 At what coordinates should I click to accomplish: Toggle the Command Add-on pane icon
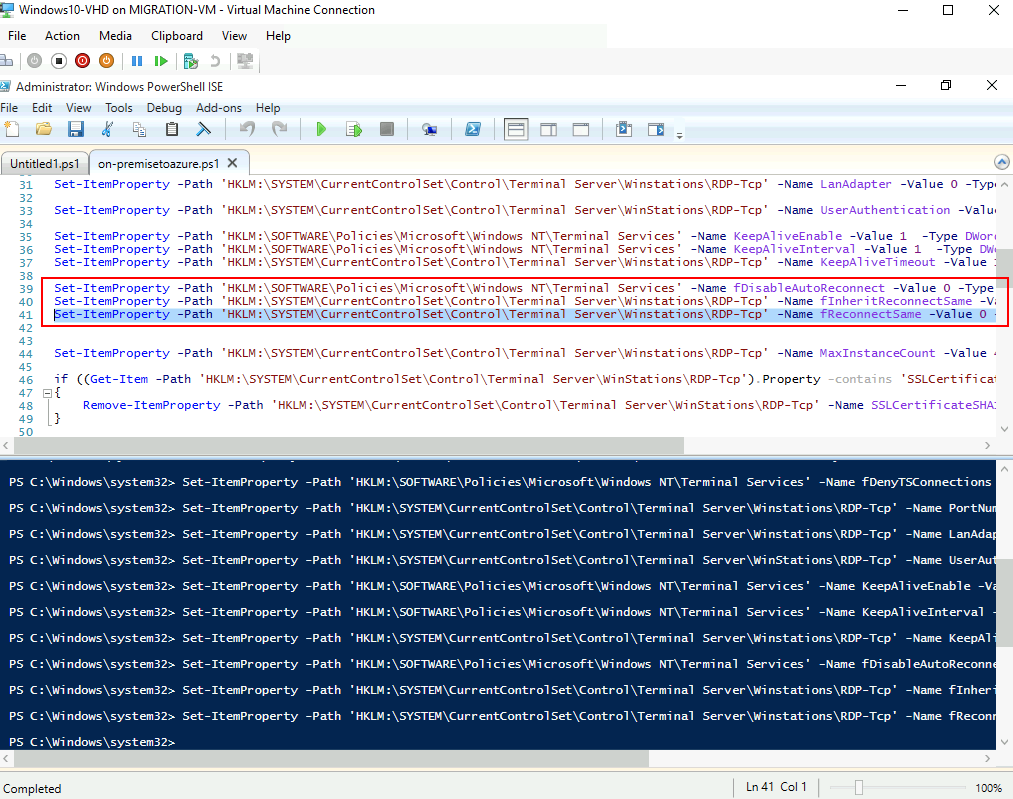[x=656, y=129]
